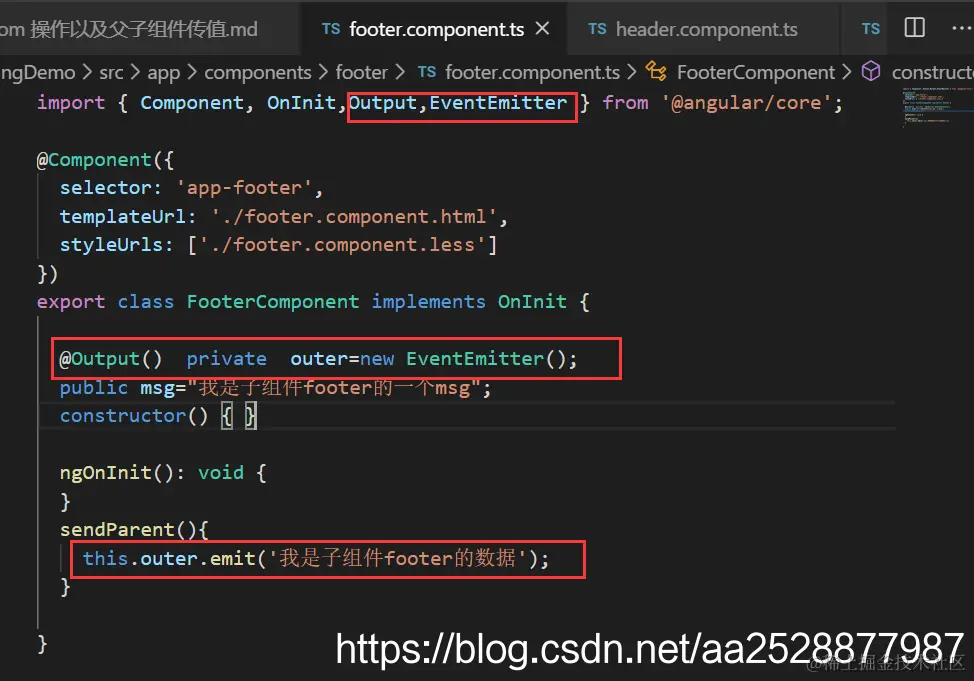Image resolution: width=974 pixels, height=681 pixels.
Task: Click 'new EventEmitter()' expression
Action: tap(463, 359)
